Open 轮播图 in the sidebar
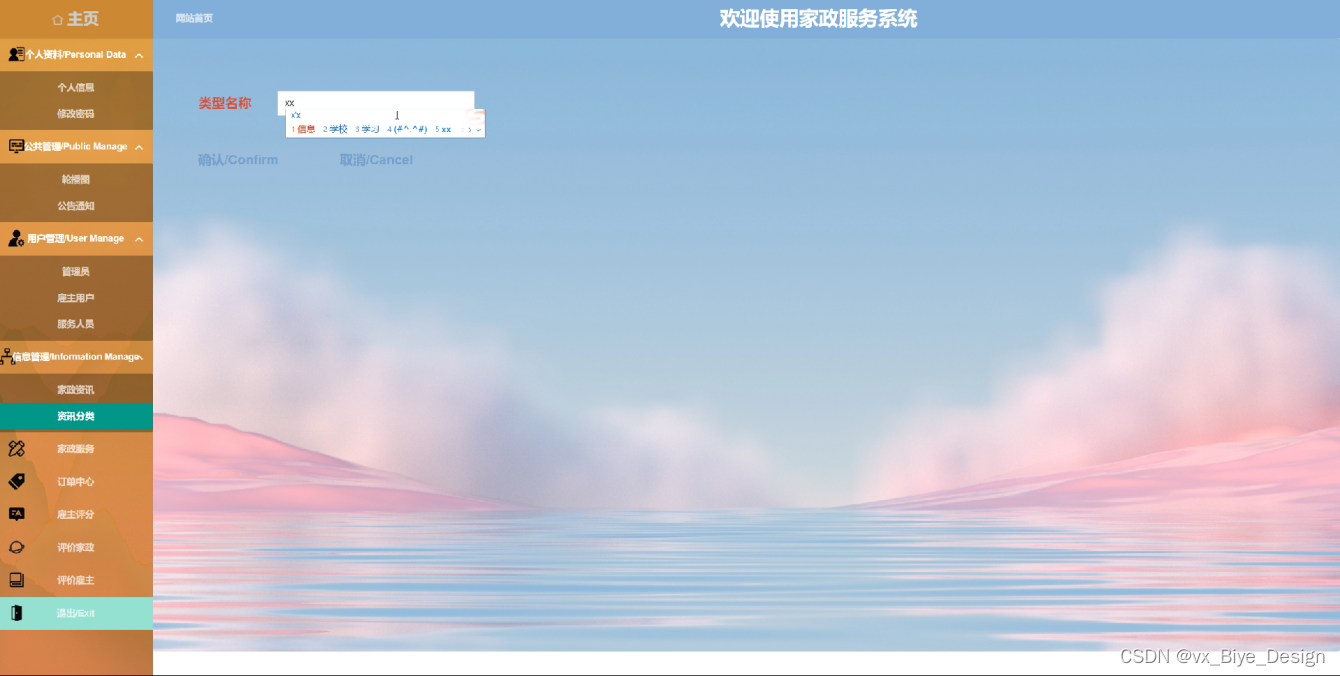The height and width of the screenshot is (676, 1340). (76, 180)
